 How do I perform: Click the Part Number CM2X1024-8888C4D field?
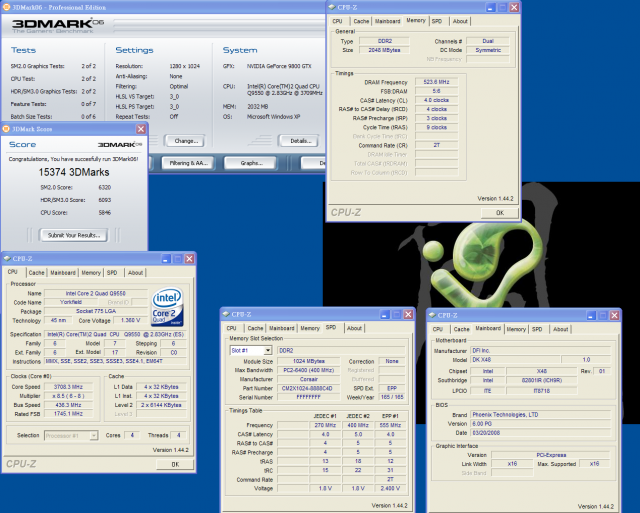(x=309, y=388)
